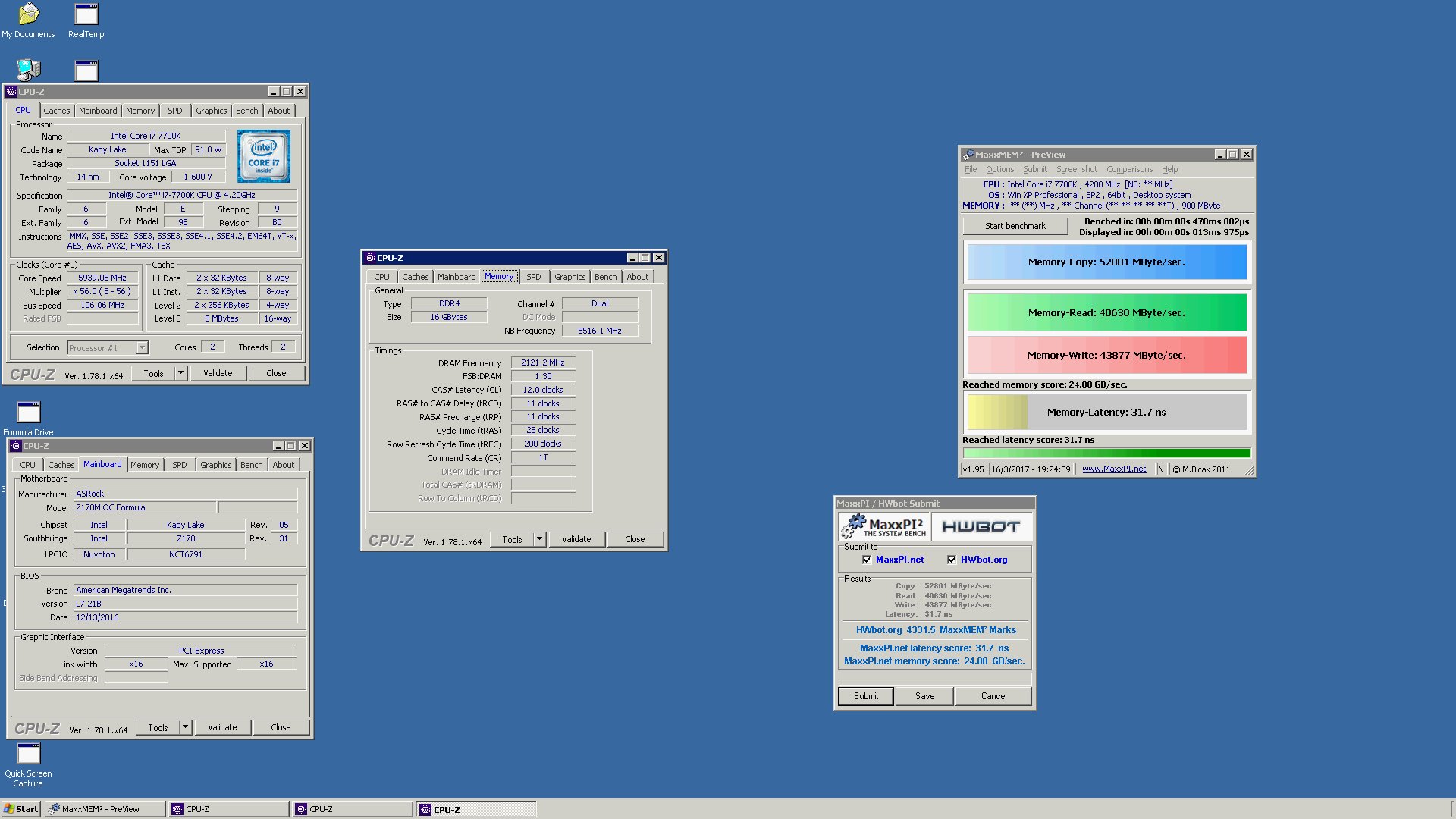The image size is (1456, 819).
Task: Open RealTemp desktop shortcut
Action: [x=86, y=20]
